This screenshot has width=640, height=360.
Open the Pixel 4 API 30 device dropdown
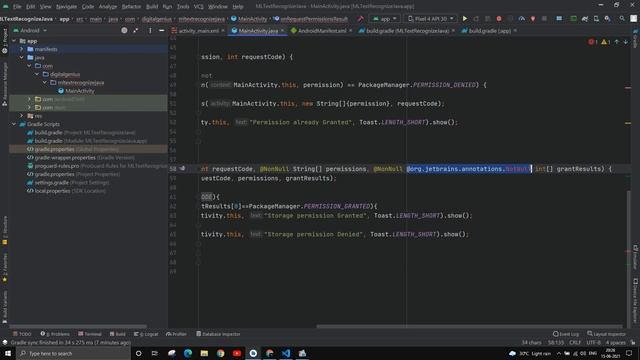431,19
